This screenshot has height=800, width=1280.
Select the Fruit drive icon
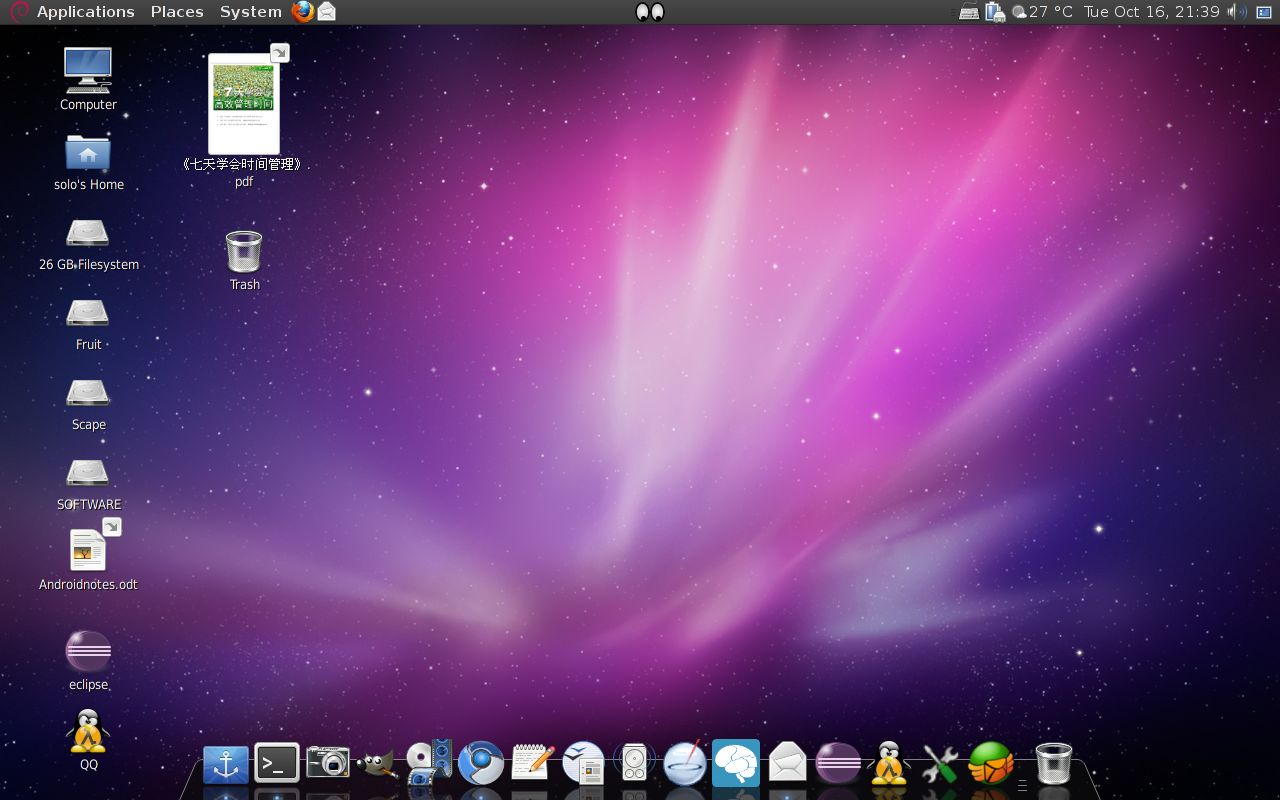click(88, 313)
